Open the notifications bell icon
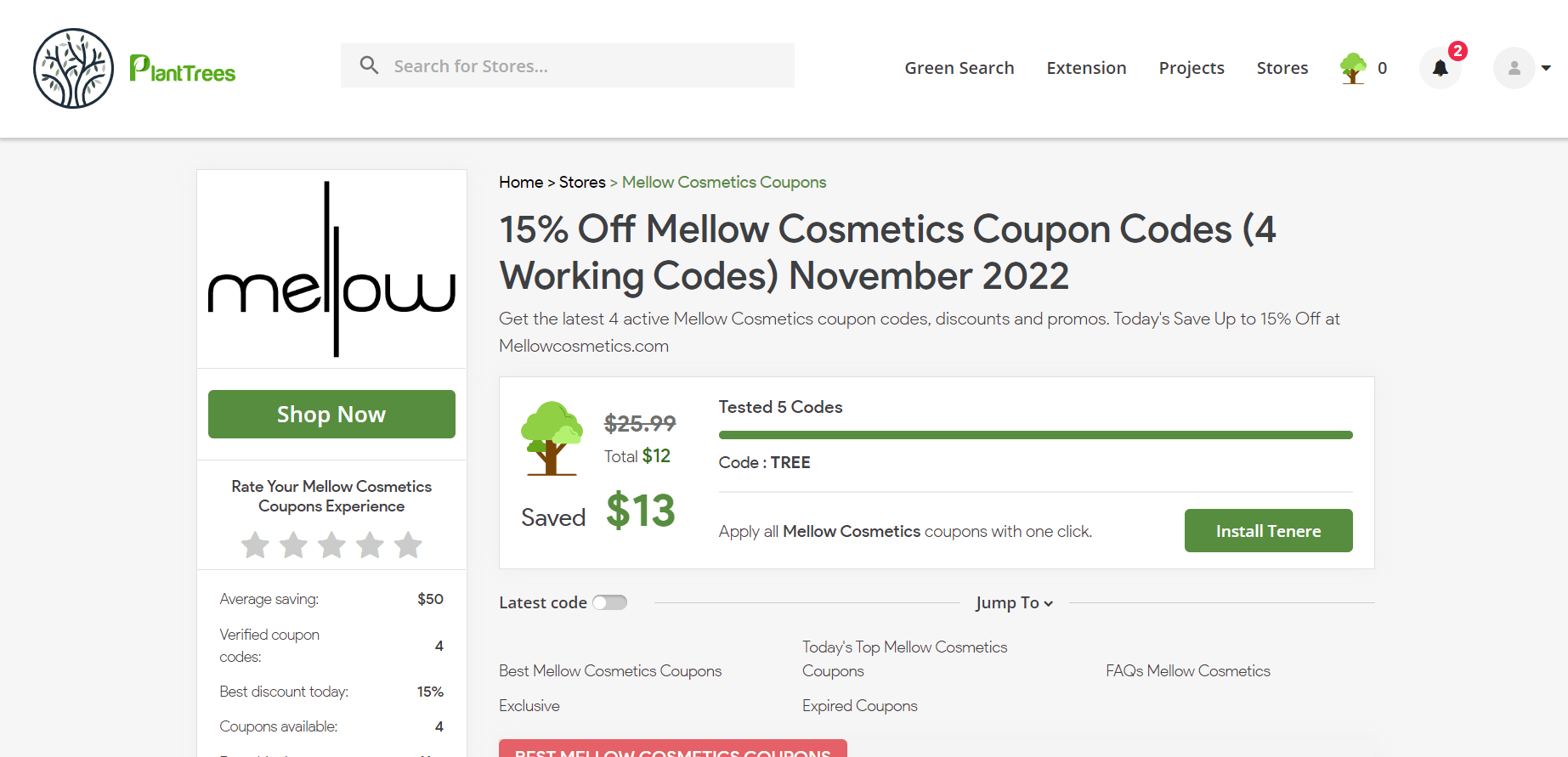This screenshot has width=1568, height=757. pyautogui.click(x=1440, y=68)
